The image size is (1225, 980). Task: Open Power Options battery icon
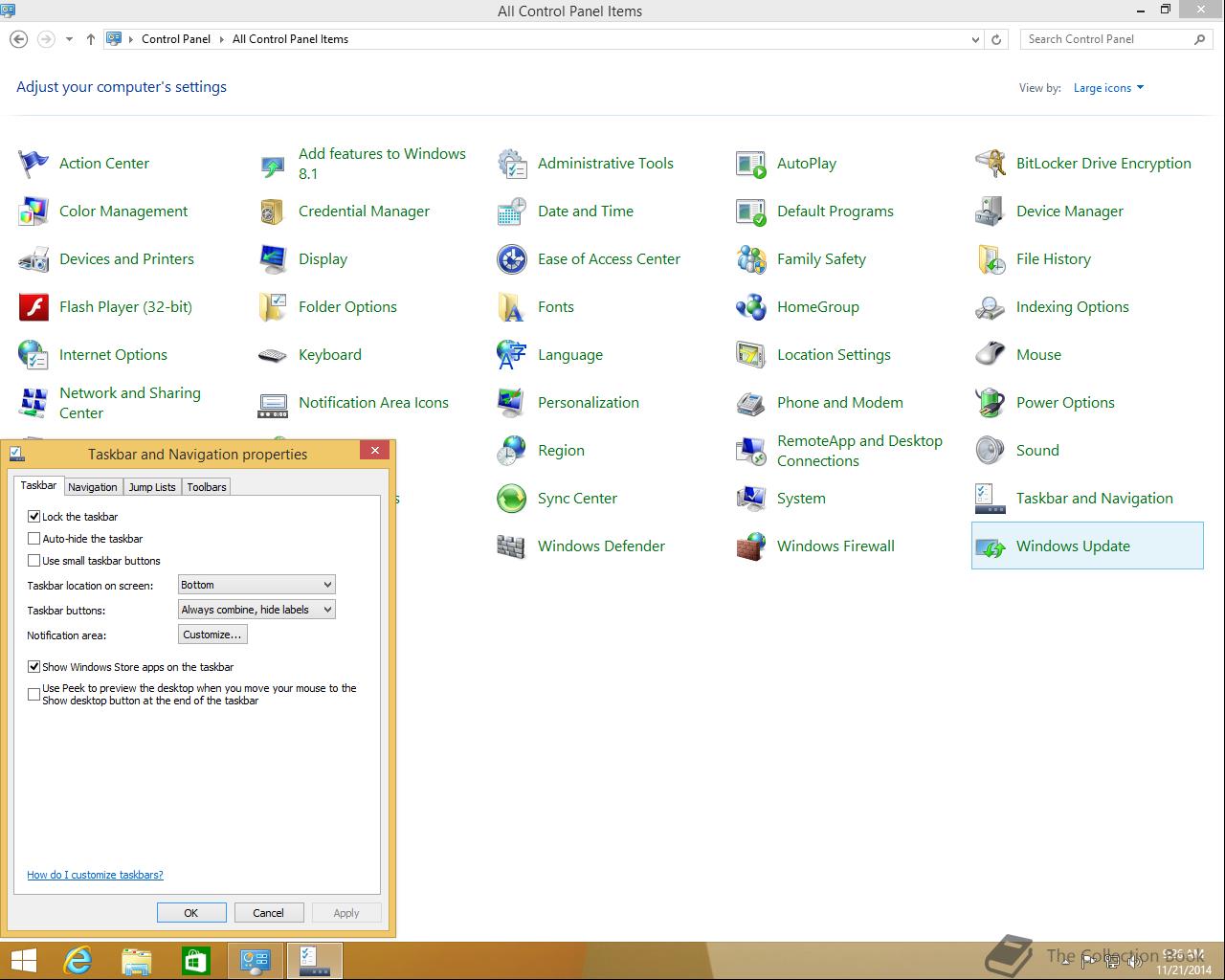click(x=991, y=403)
